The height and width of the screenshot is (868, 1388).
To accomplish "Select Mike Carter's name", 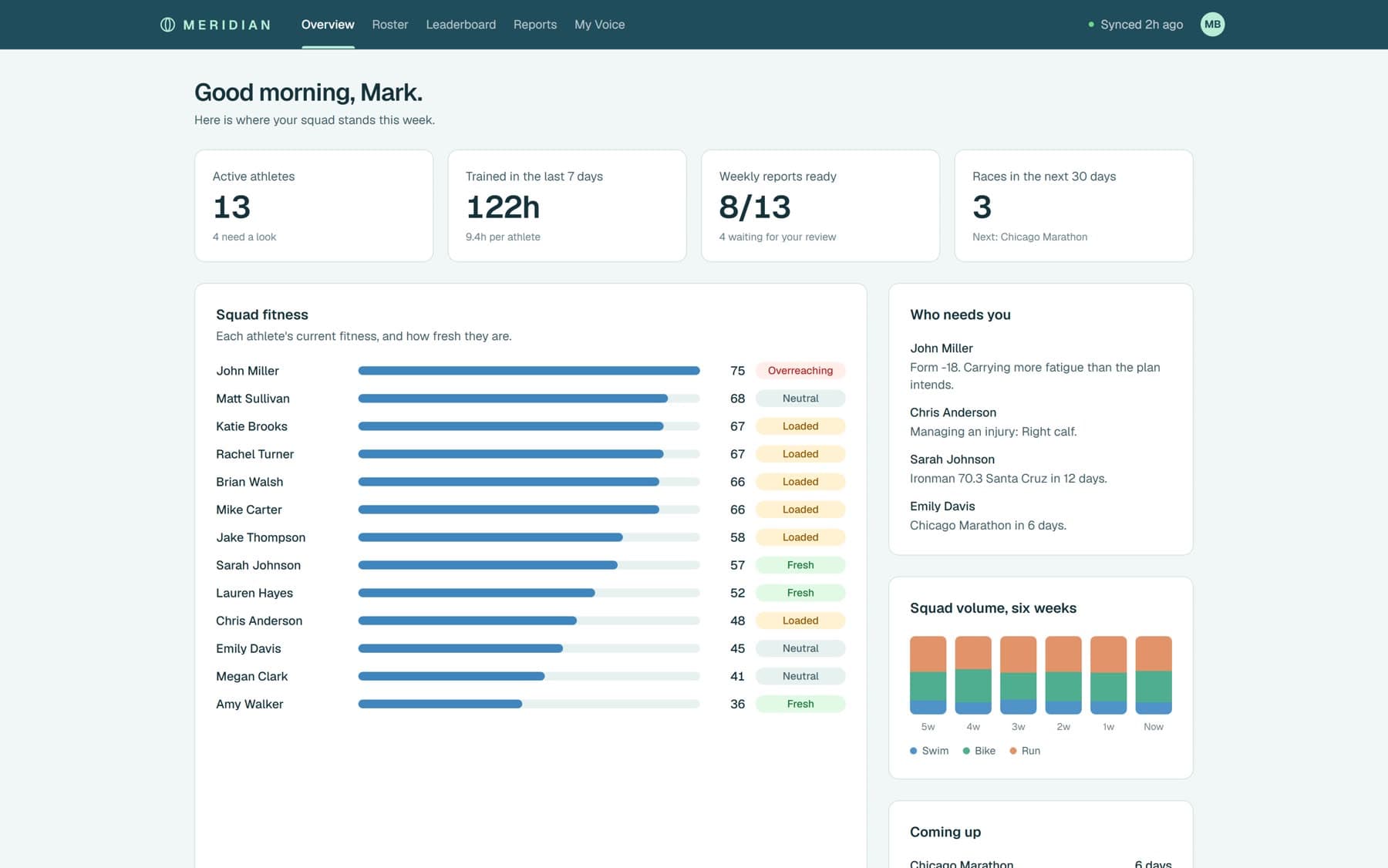I will click(x=249, y=510).
